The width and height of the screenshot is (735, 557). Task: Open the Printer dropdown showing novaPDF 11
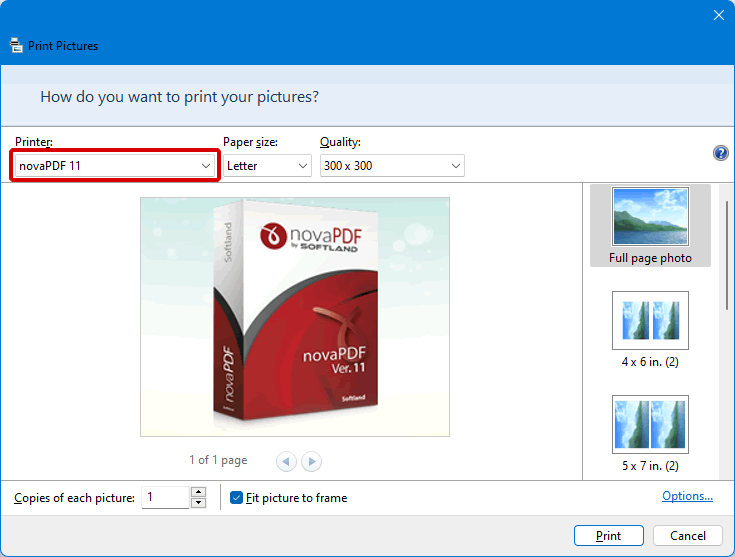coord(114,166)
